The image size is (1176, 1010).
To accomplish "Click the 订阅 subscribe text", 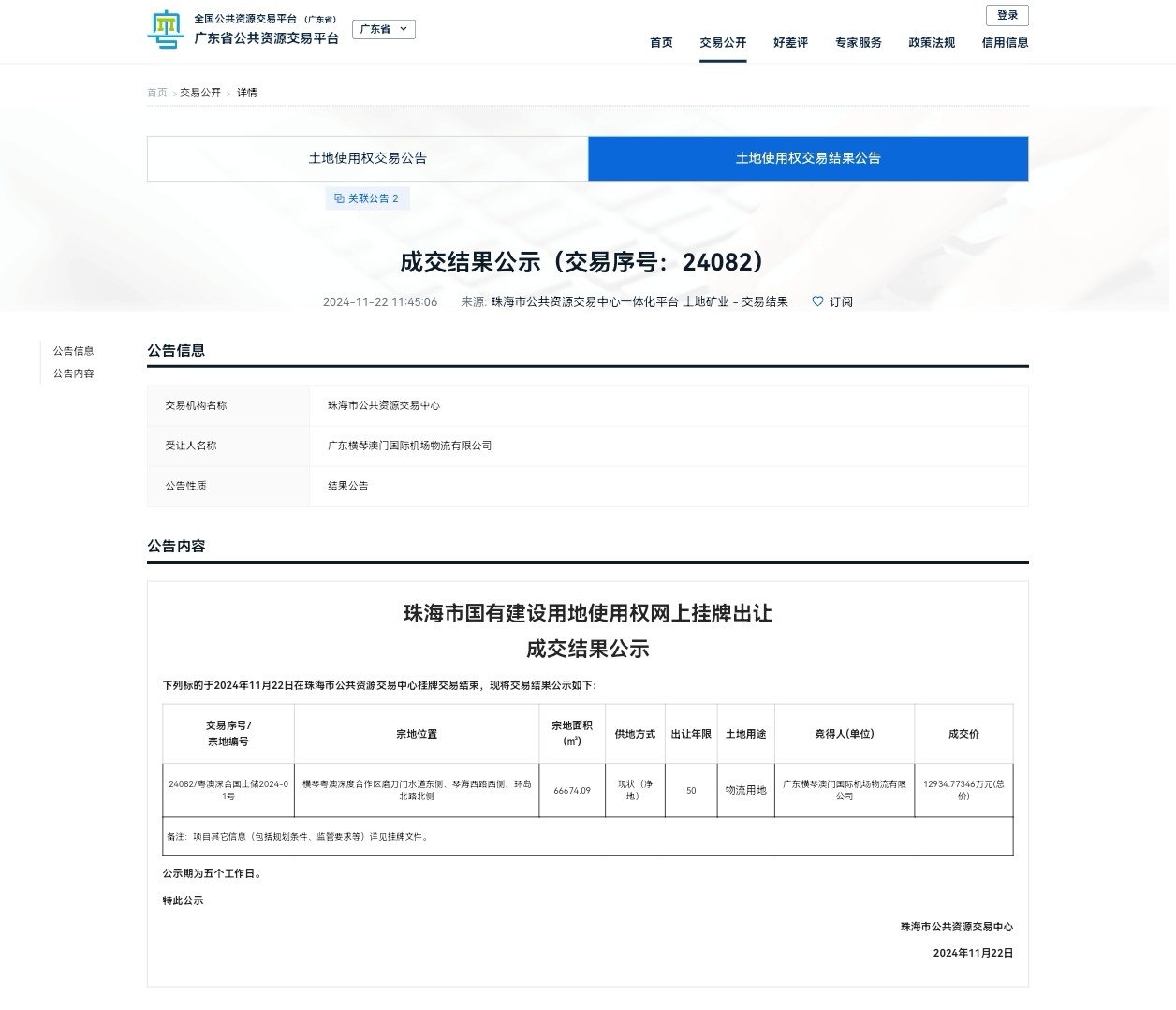I will [840, 301].
